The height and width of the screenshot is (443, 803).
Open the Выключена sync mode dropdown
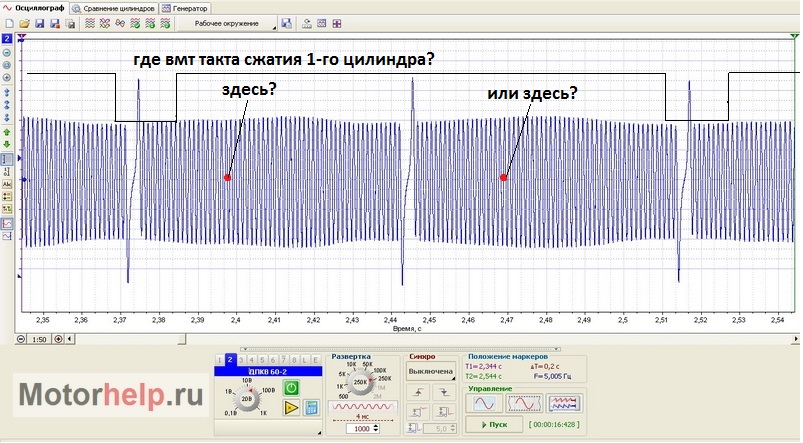coord(430,370)
